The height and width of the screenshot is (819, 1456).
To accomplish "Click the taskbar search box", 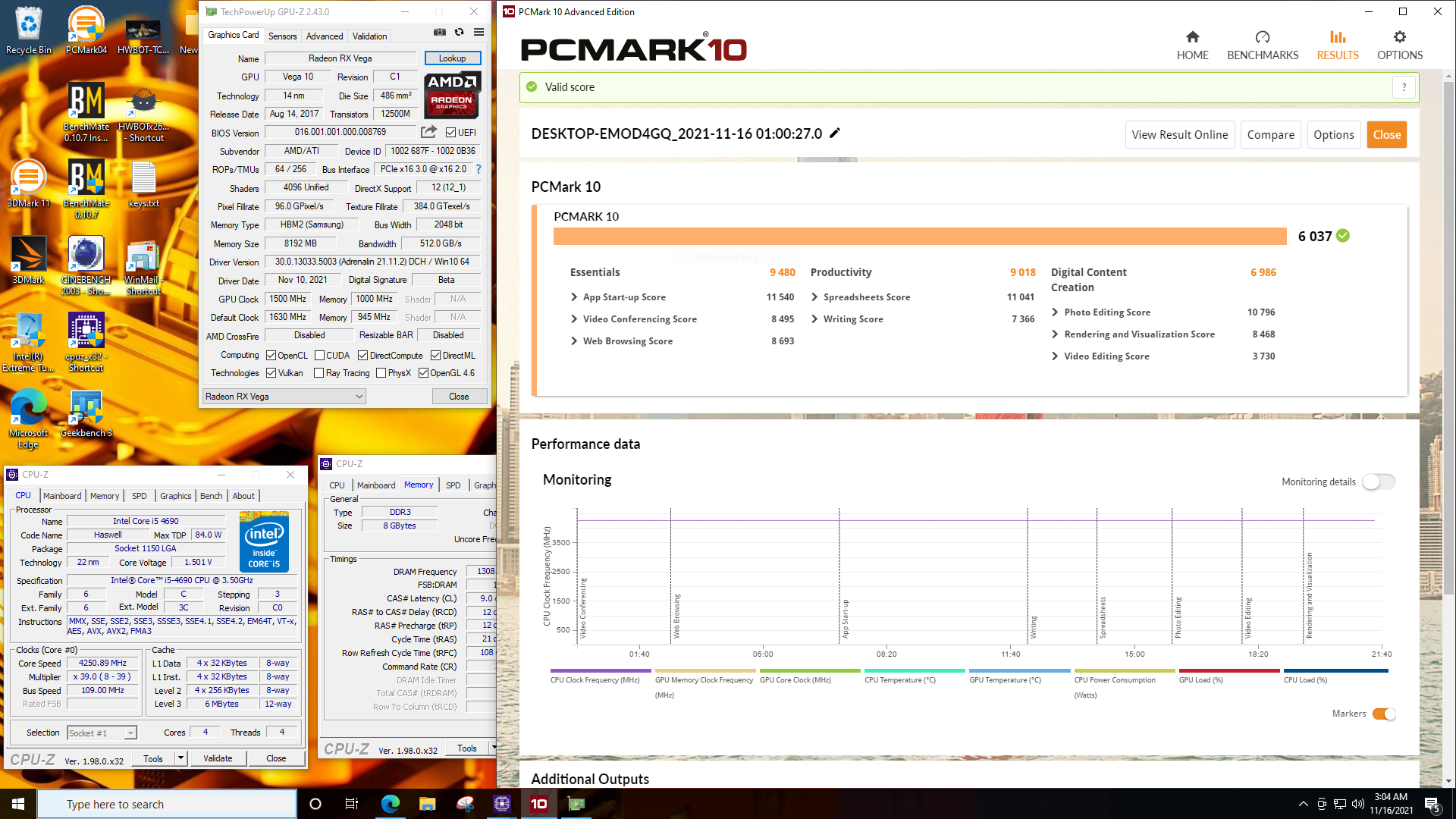I will 167,804.
